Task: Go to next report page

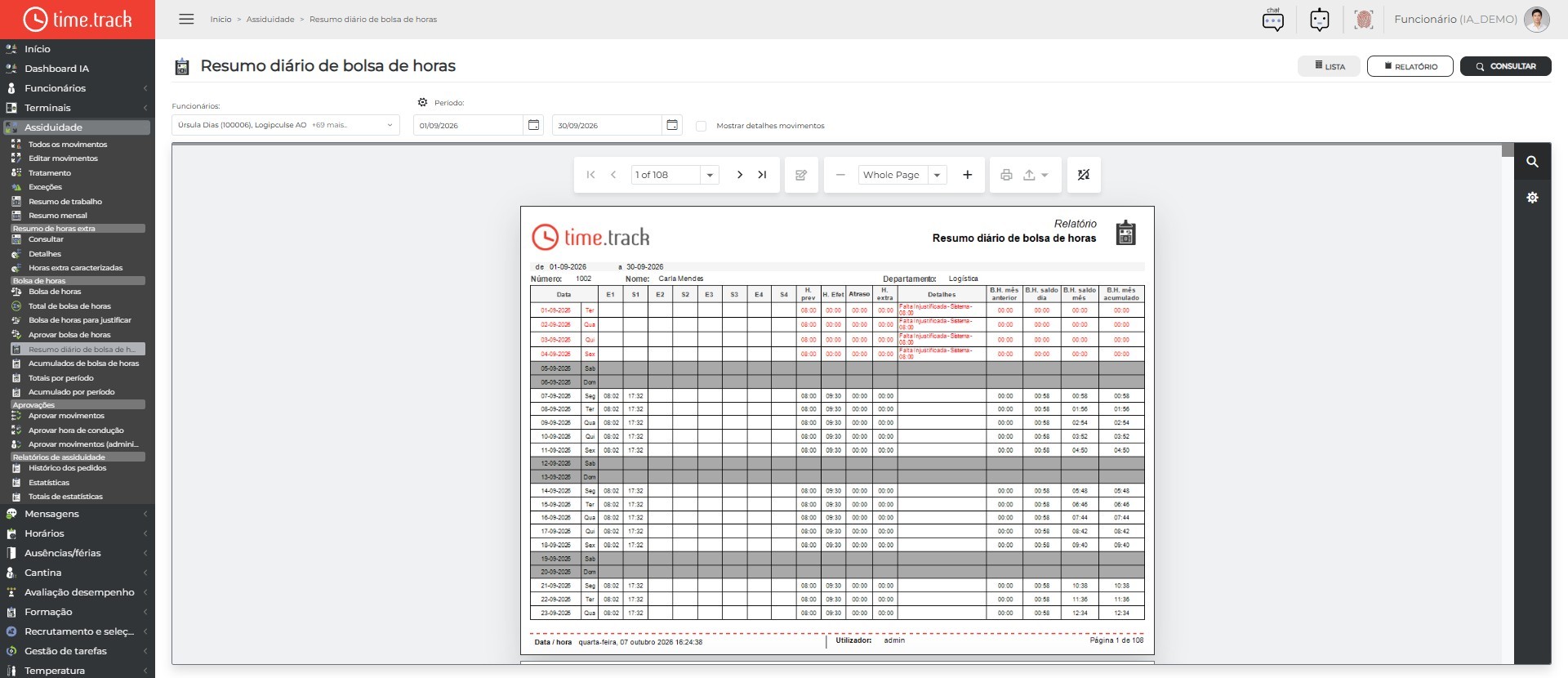Action: tap(740, 175)
